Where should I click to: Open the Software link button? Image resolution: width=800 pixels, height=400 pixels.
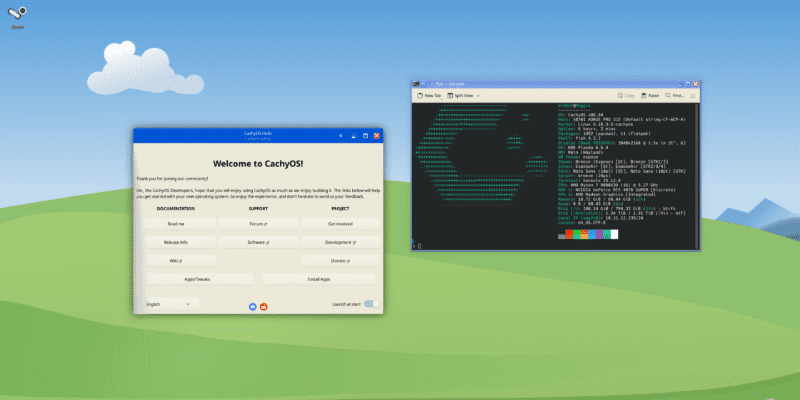258,242
